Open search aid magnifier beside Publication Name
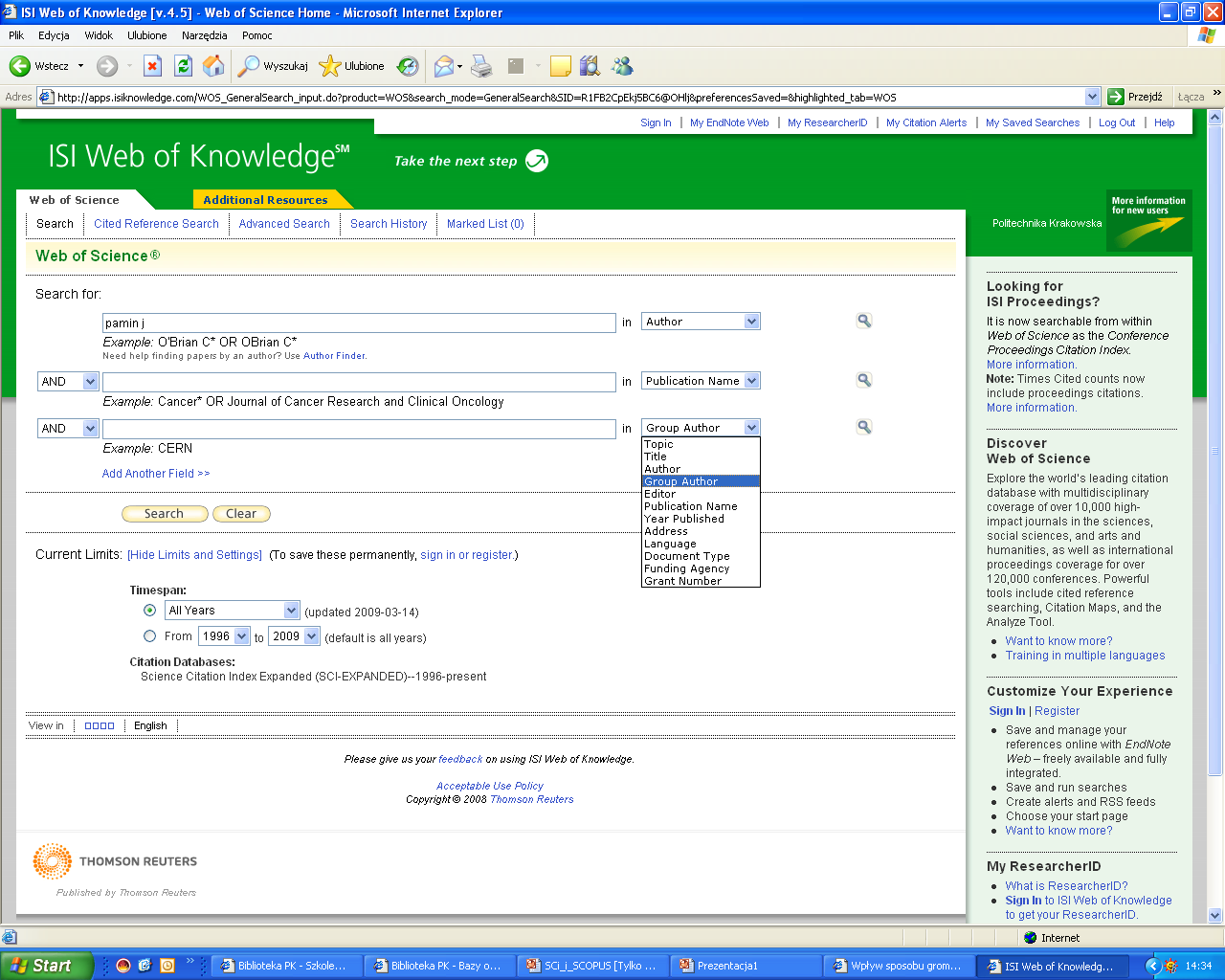Screen dimensions: 1225x980 pyautogui.click(x=864, y=381)
